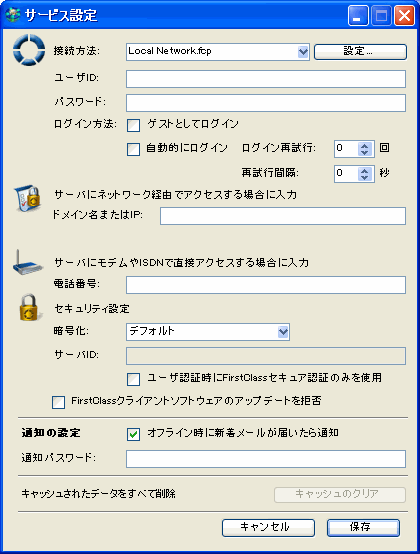Open the 接続方法 Local Network.fcp dropdown
The width and height of the screenshot is (420, 554).
pyautogui.click(x=303, y=52)
